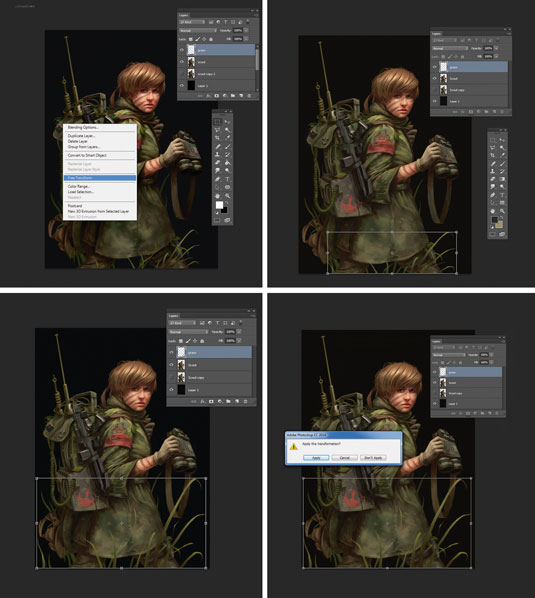This screenshot has width=535, height=598.
Task: Click tan background color swatch, top-right toolbox
Action: pos(500,224)
